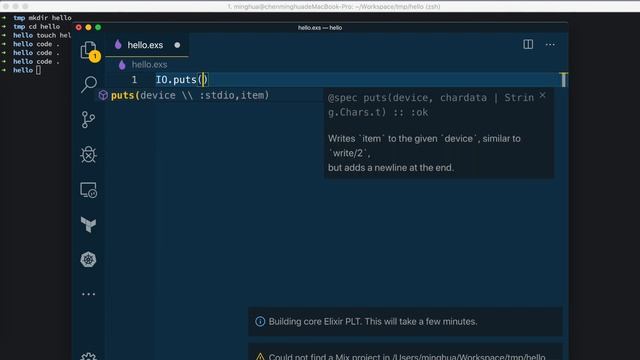Open the Explorer view in activity bar
This screenshot has width=640, height=360.
(89, 51)
